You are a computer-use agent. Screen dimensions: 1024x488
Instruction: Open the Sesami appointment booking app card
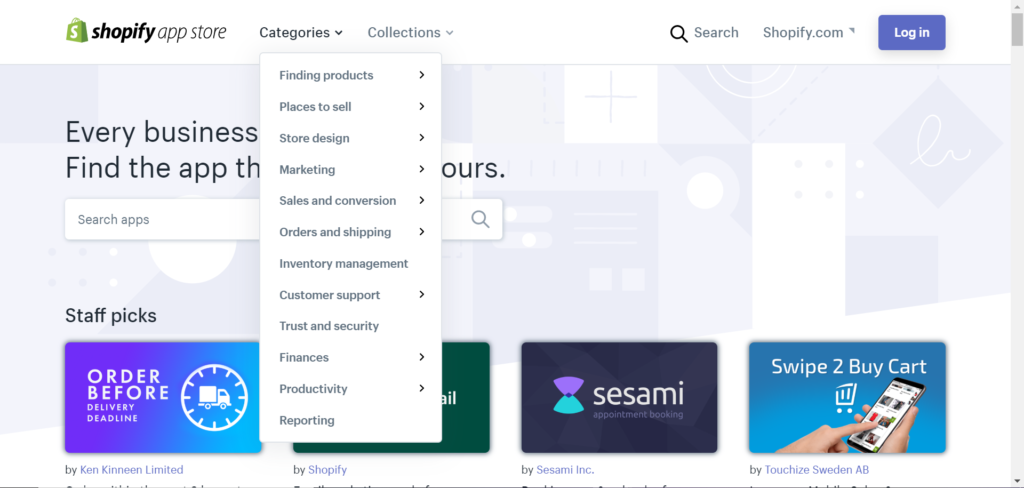point(619,397)
